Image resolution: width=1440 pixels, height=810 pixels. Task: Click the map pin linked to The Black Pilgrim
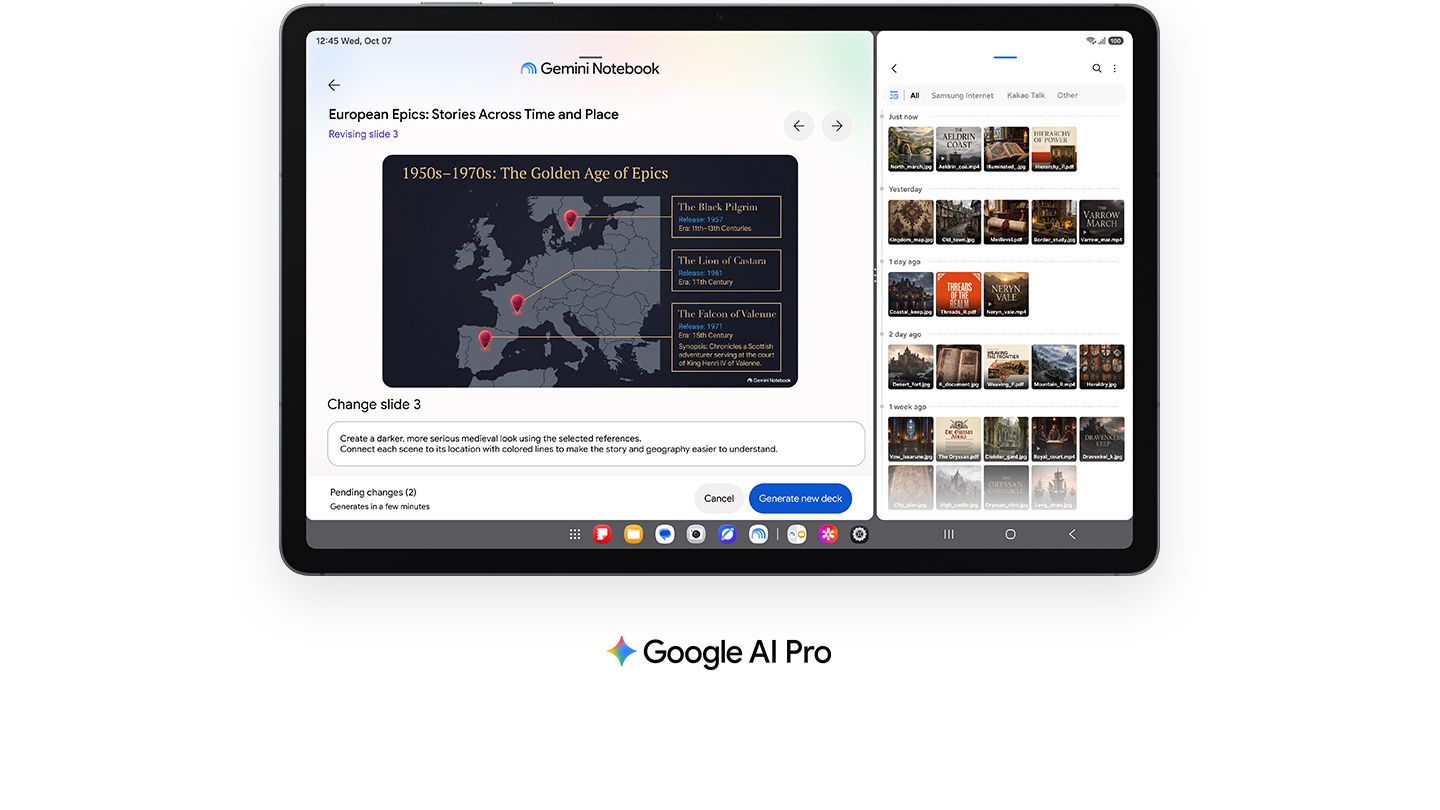(x=571, y=219)
